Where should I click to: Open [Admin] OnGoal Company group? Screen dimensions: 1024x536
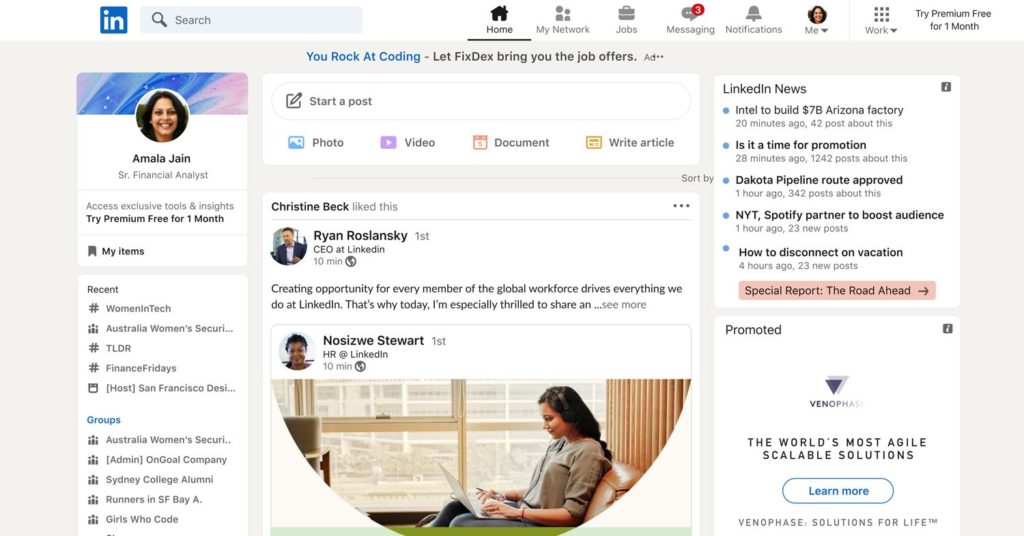point(157,460)
